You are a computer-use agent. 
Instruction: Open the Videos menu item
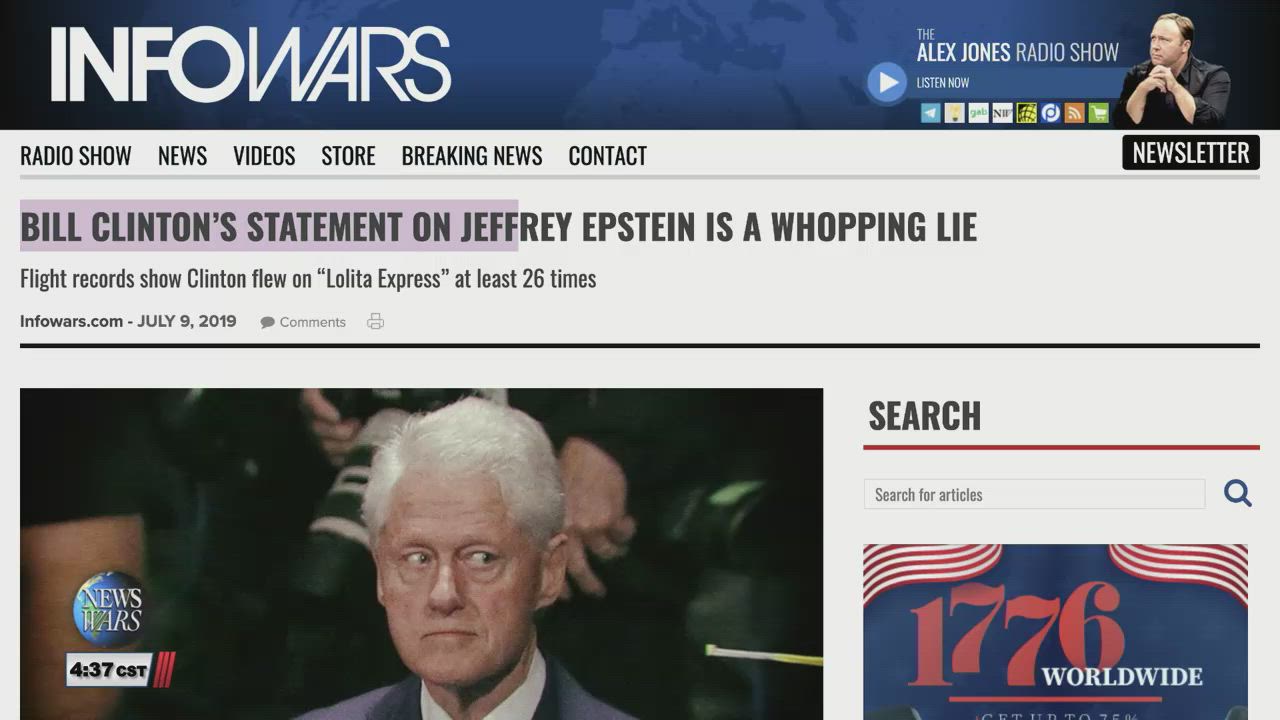pos(264,156)
